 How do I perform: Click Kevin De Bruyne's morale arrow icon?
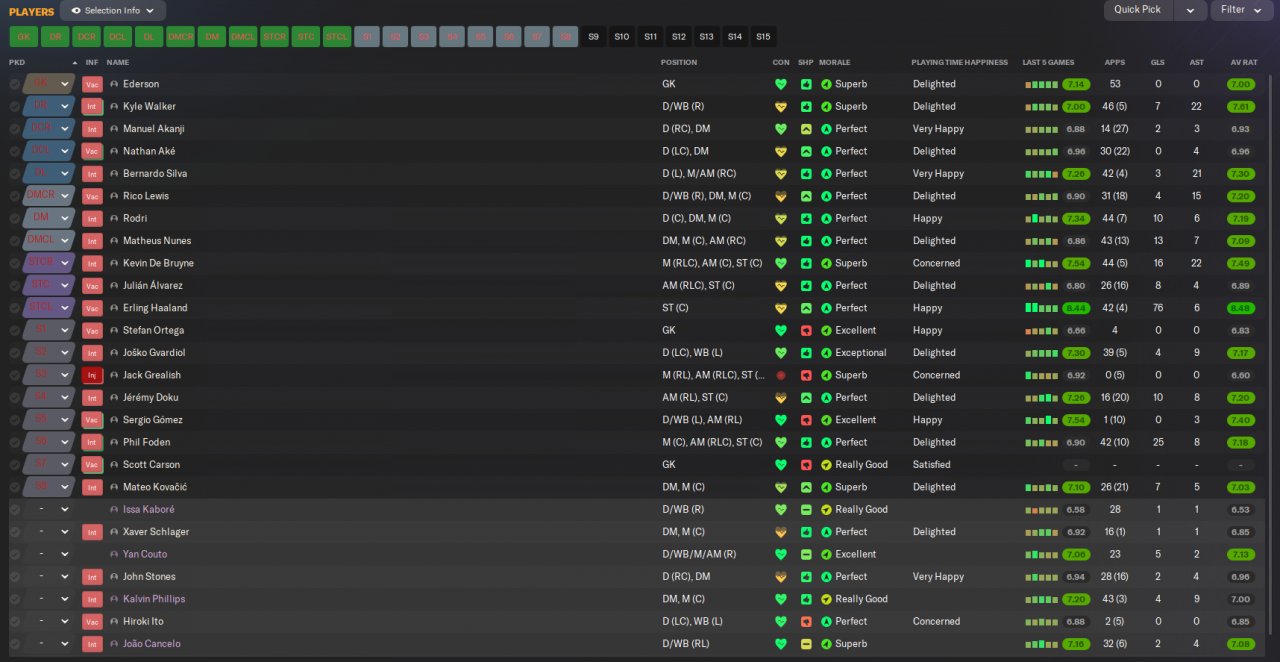pyautogui.click(x=826, y=264)
